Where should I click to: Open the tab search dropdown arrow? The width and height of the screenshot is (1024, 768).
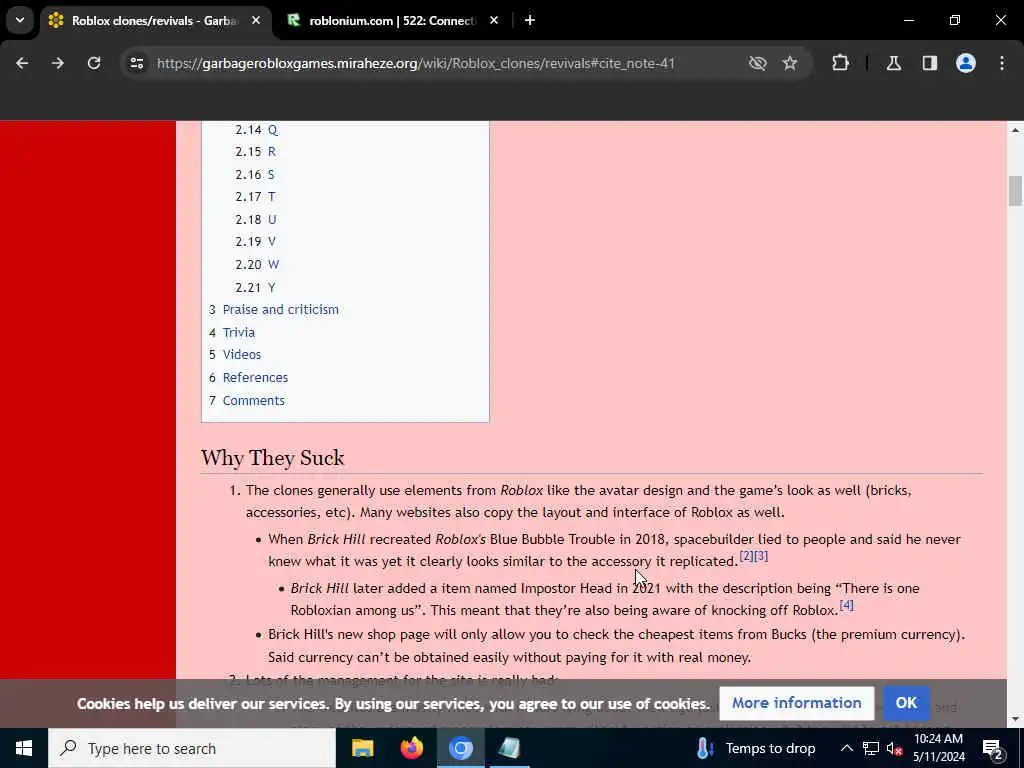[20, 20]
